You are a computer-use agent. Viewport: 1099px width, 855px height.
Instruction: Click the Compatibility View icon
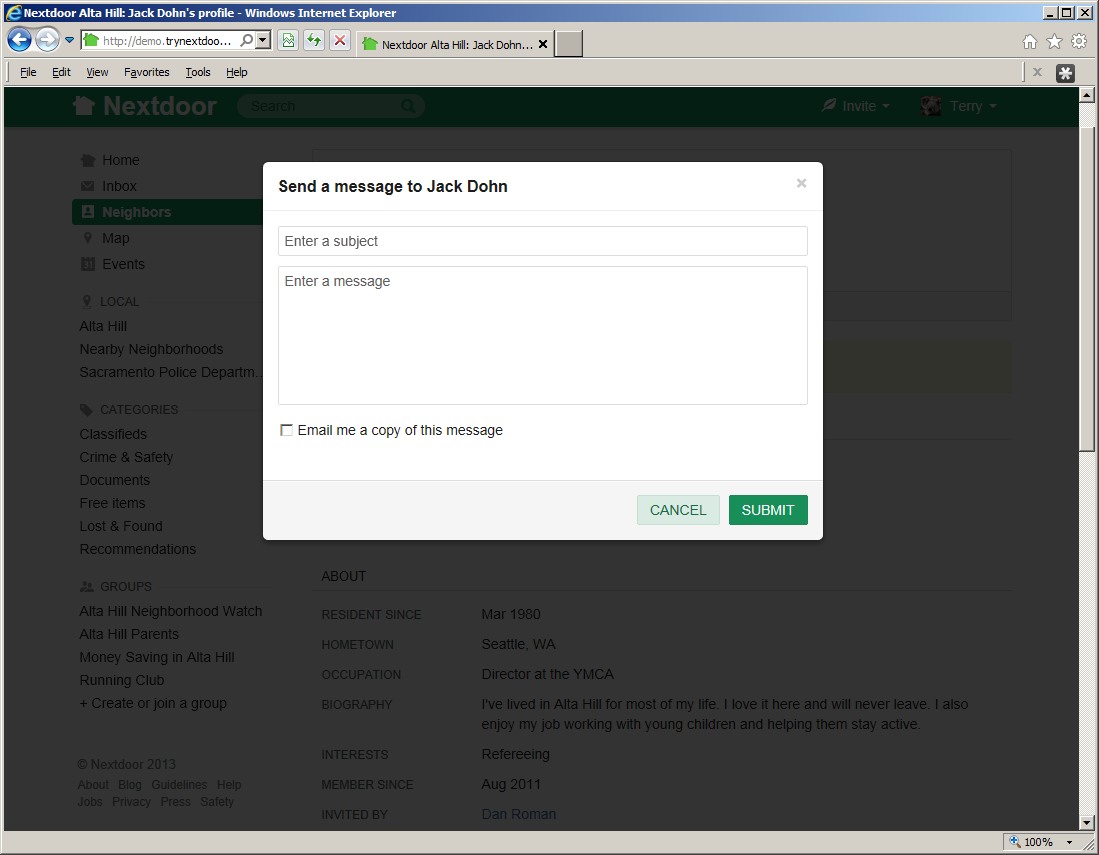point(288,41)
